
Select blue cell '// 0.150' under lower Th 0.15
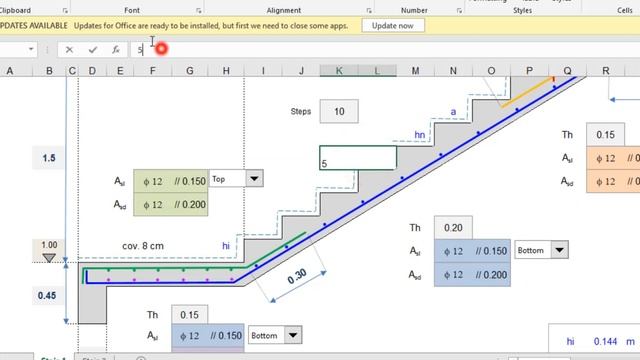[226, 336]
